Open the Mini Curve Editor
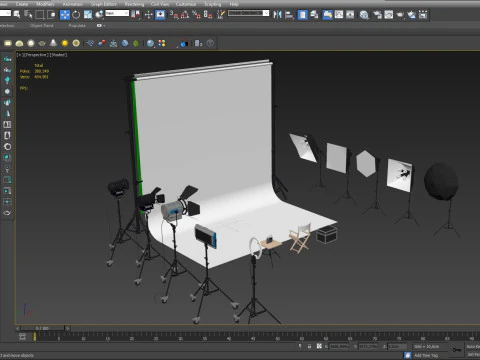 pos(22,336)
